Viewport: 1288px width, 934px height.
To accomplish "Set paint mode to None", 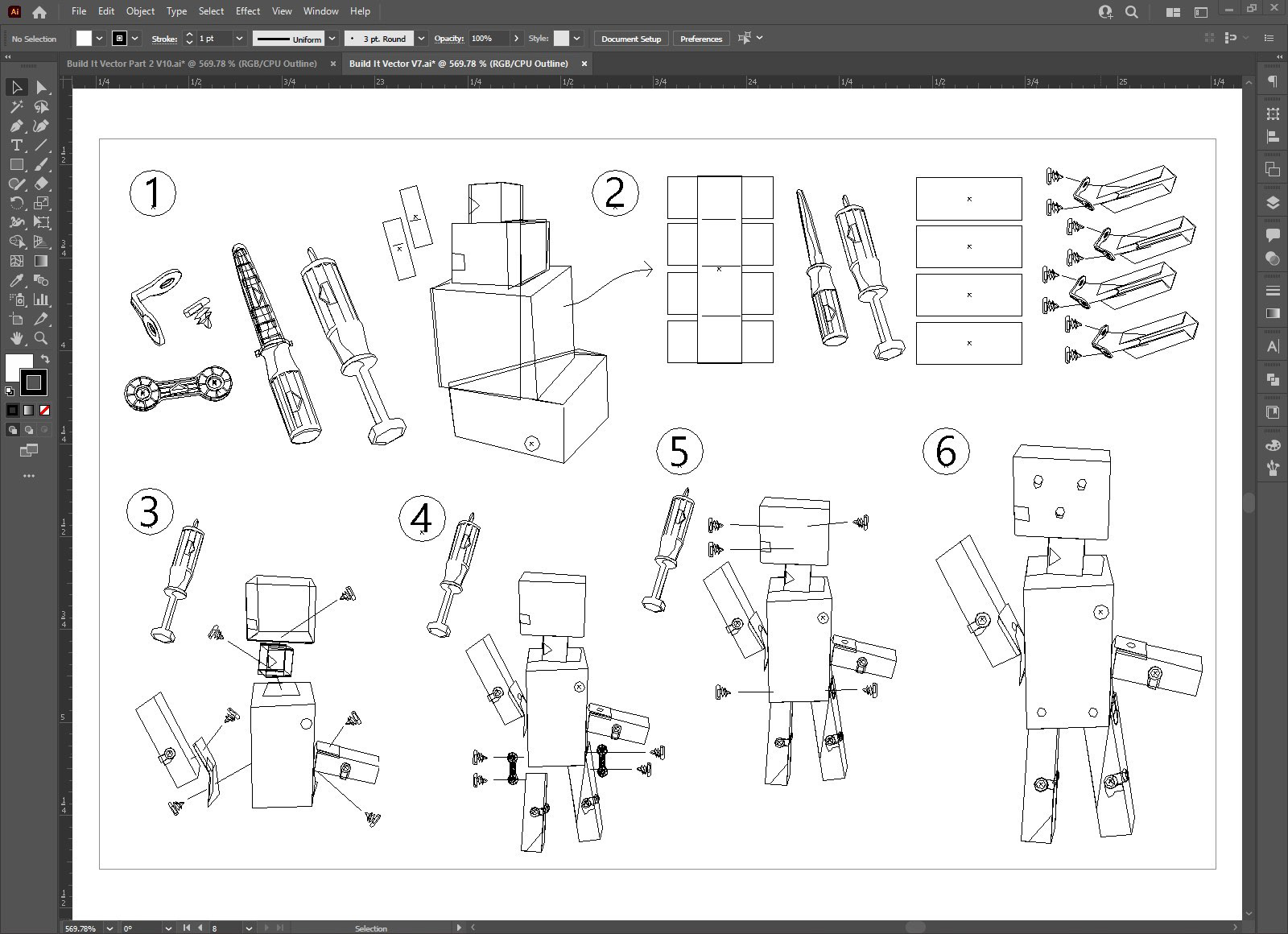I will (44, 410).
